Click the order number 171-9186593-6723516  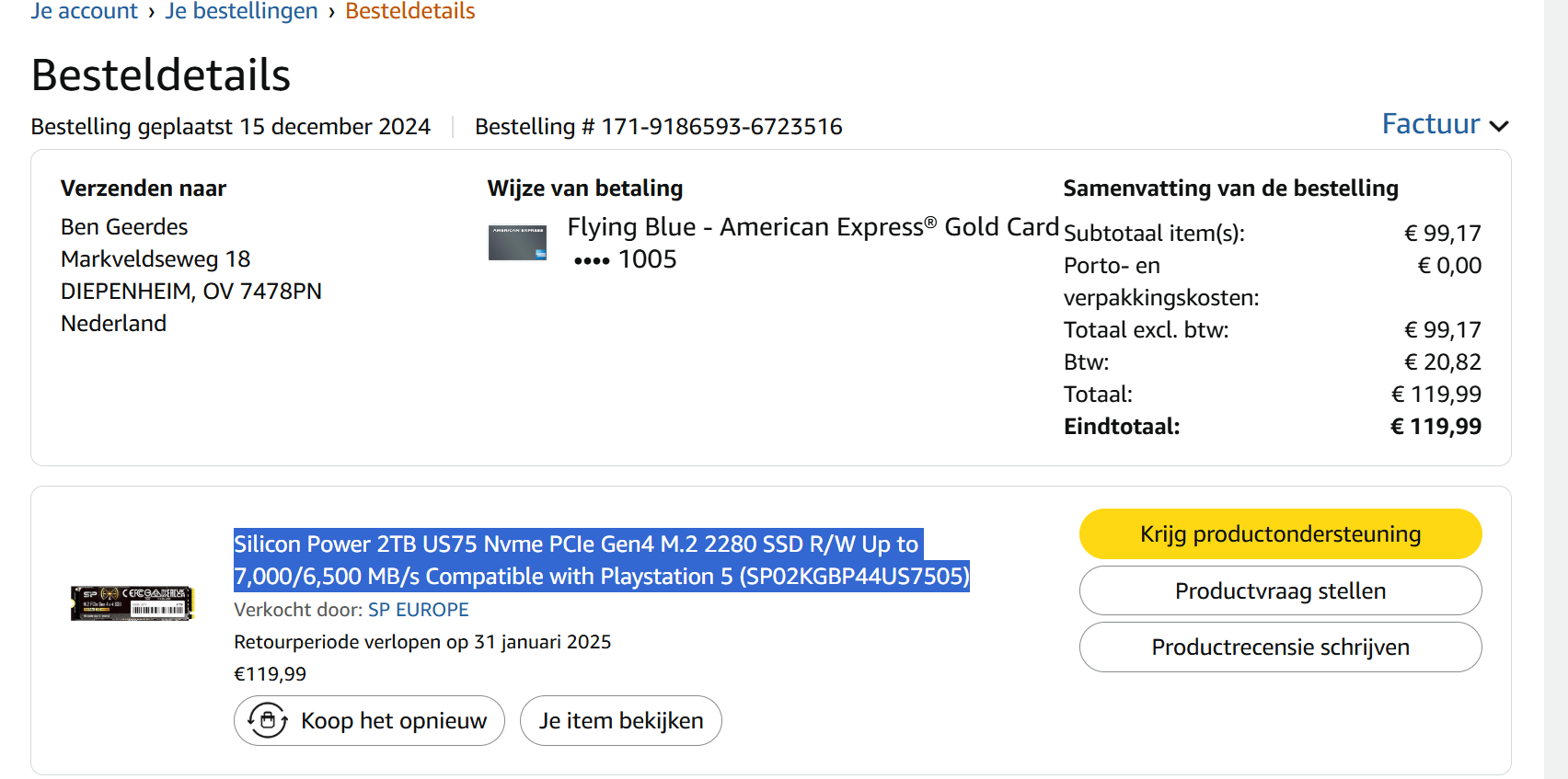pyautogui.click(x=721, y=127)
